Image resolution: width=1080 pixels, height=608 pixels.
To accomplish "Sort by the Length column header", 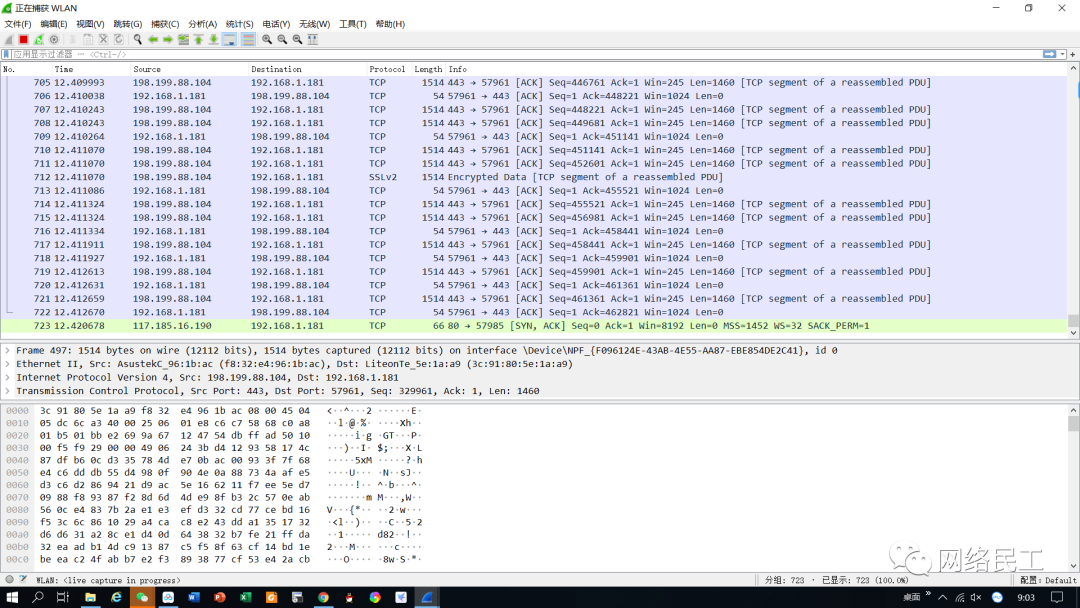I will tap(428, 69).
